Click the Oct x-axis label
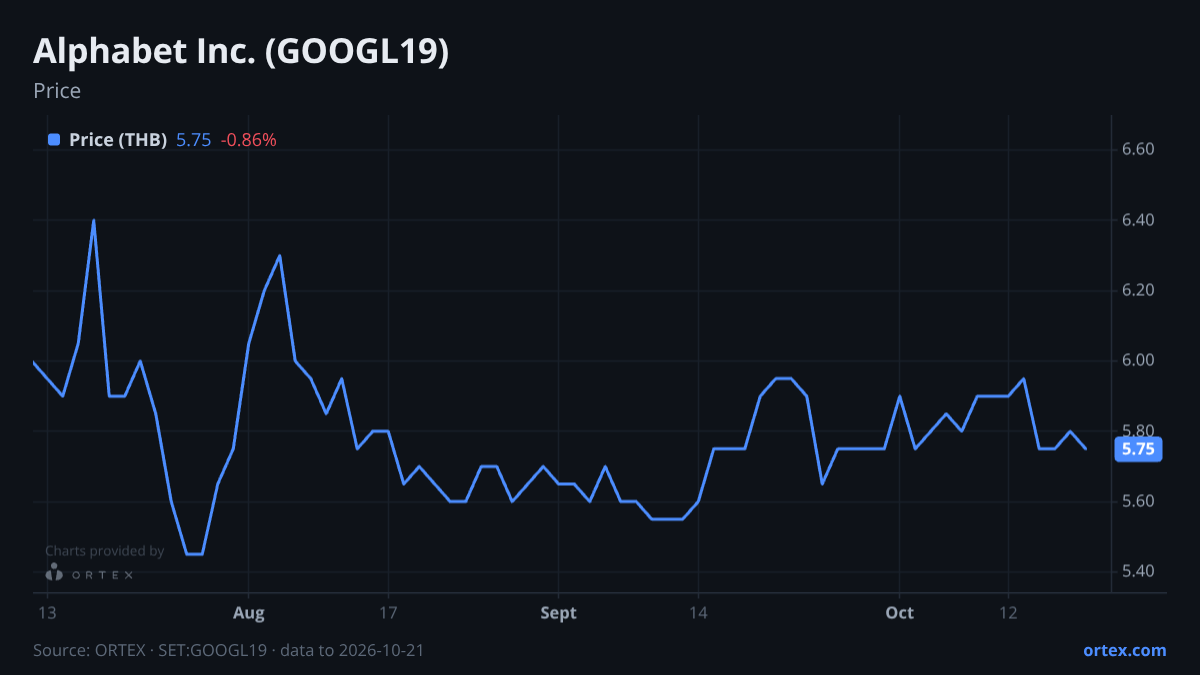 pyautogui.click(x=900, y=613)
